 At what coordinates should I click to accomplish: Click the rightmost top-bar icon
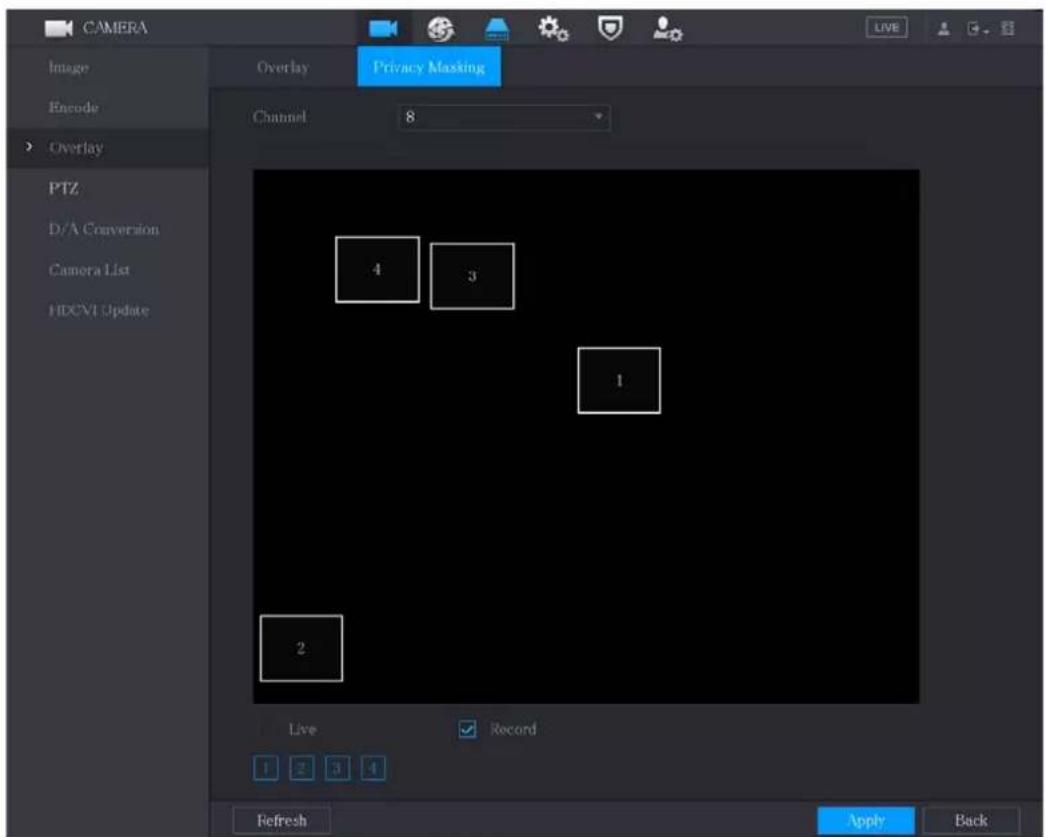pyautogui.click(x=1008, y=29)
